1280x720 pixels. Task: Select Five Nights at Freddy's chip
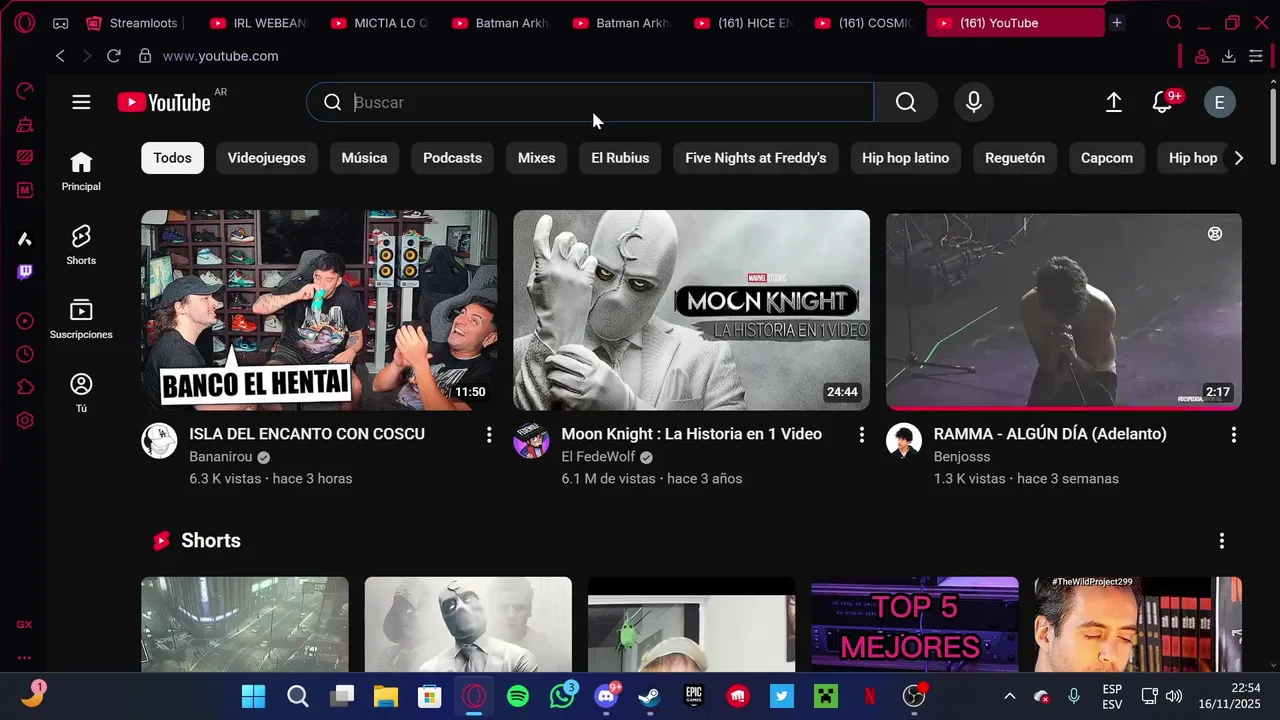click(755, 158)
